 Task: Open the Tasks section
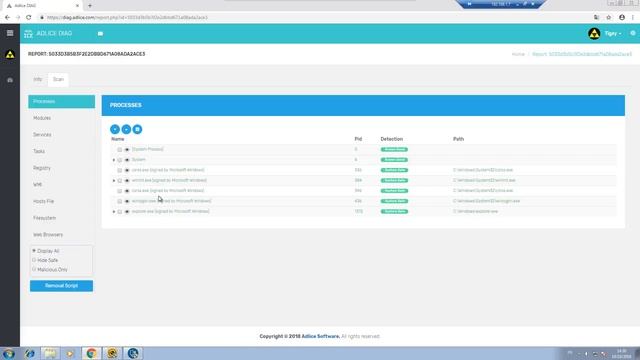point(62,151)
